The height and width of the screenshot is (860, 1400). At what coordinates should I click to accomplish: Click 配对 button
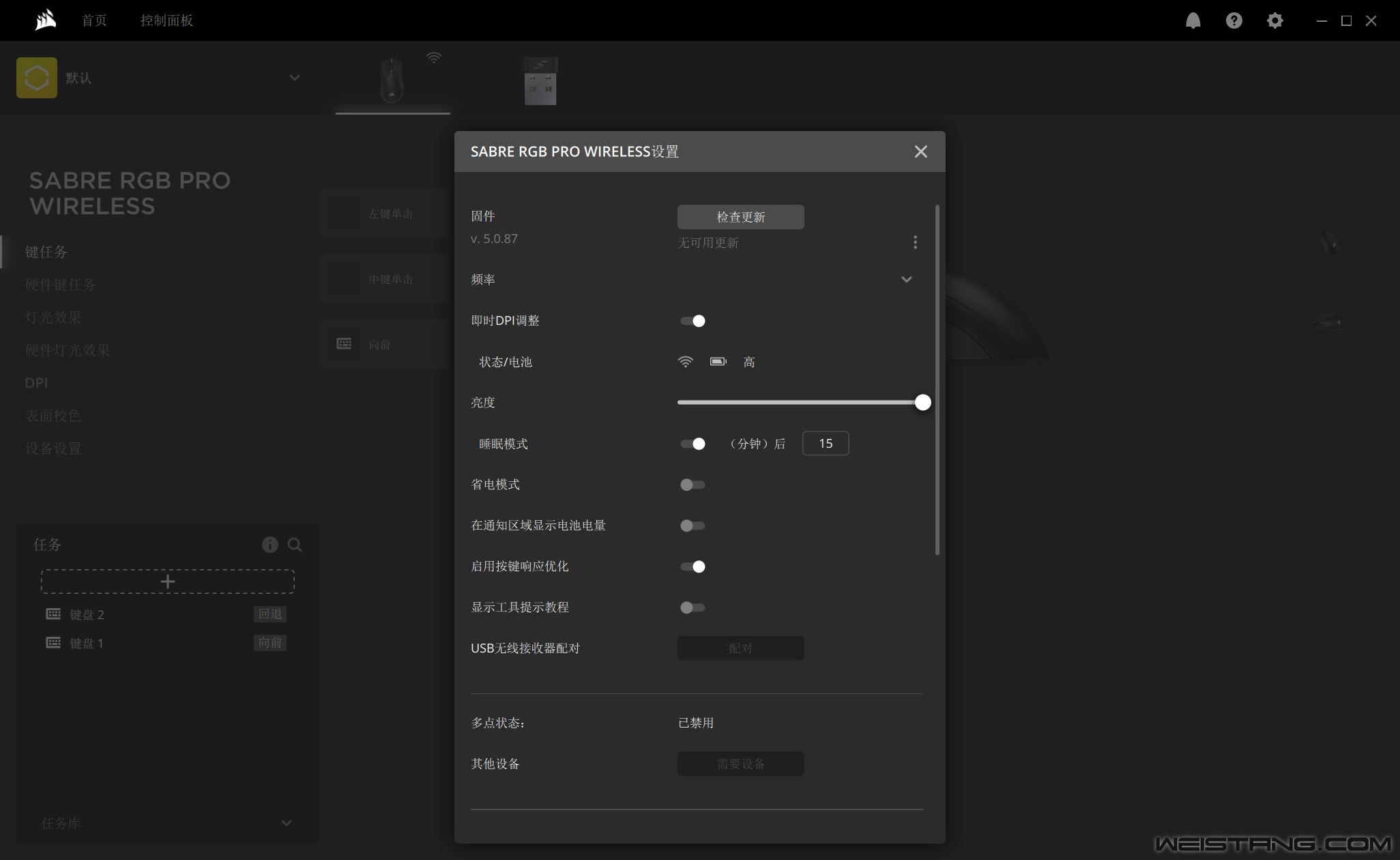click(x=740, y=648)
